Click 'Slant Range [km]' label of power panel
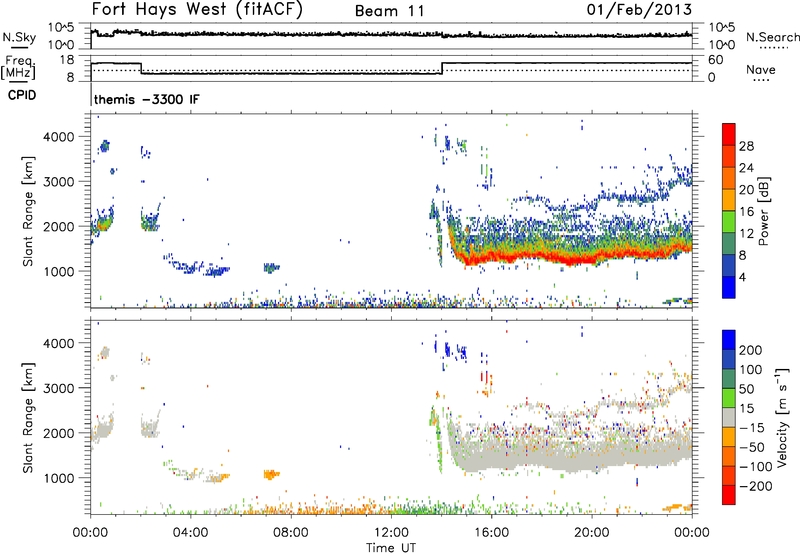800x554 pixels. (28, 211)
